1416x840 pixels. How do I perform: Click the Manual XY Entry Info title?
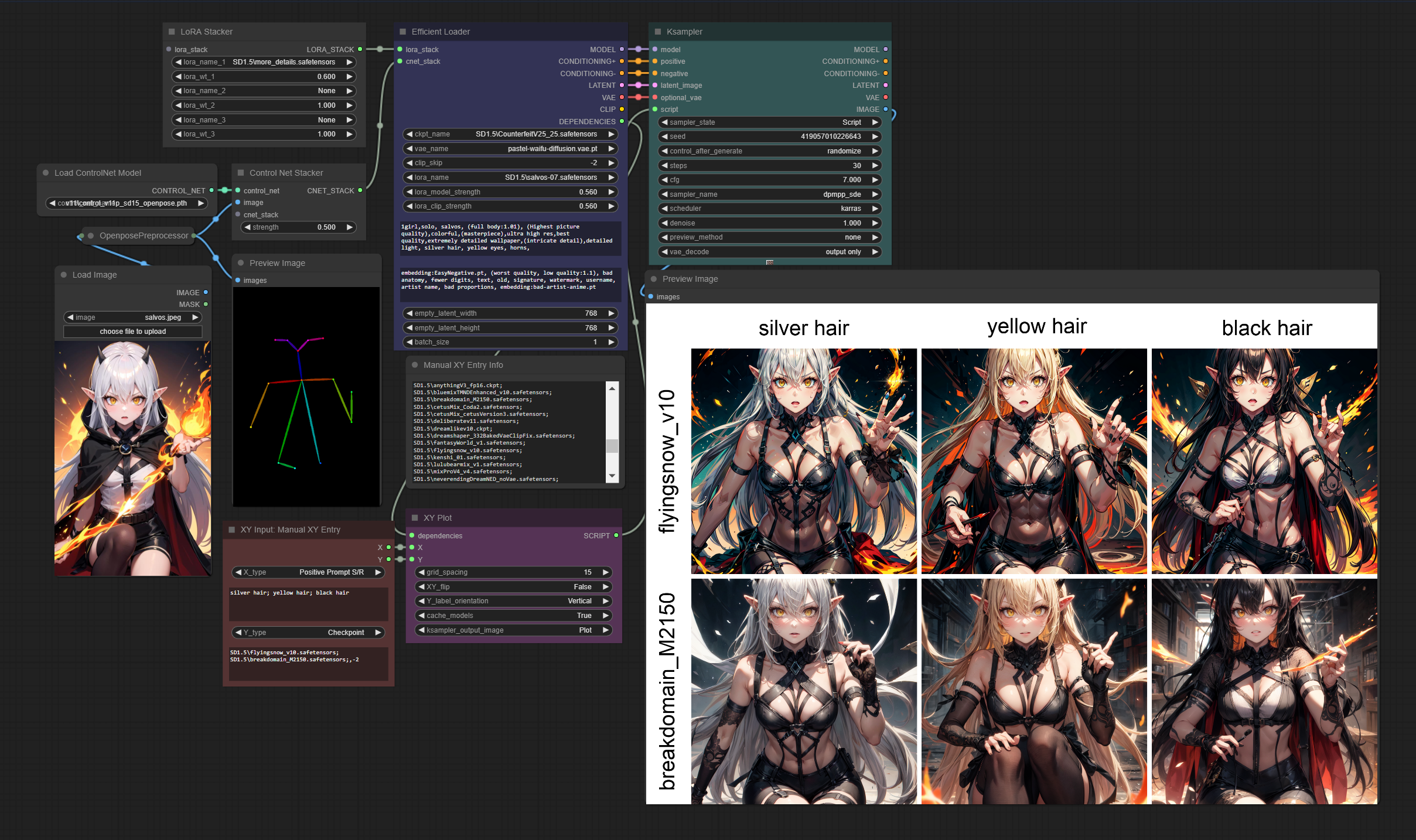[463, 365]
